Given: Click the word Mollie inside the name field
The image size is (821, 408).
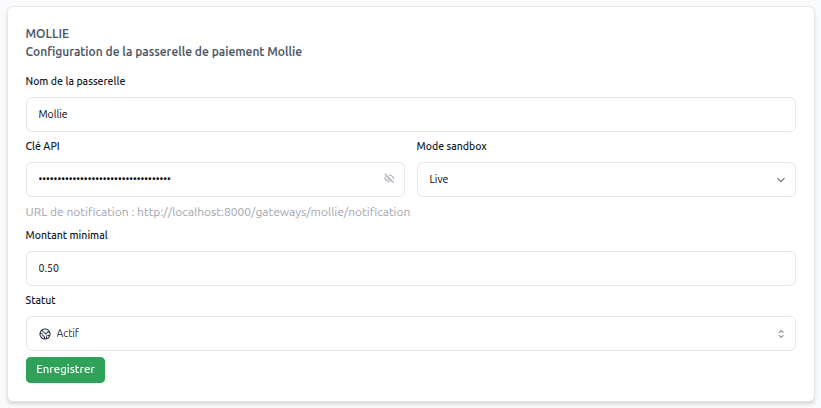Looking at the screenshot, I should [53, 114].
